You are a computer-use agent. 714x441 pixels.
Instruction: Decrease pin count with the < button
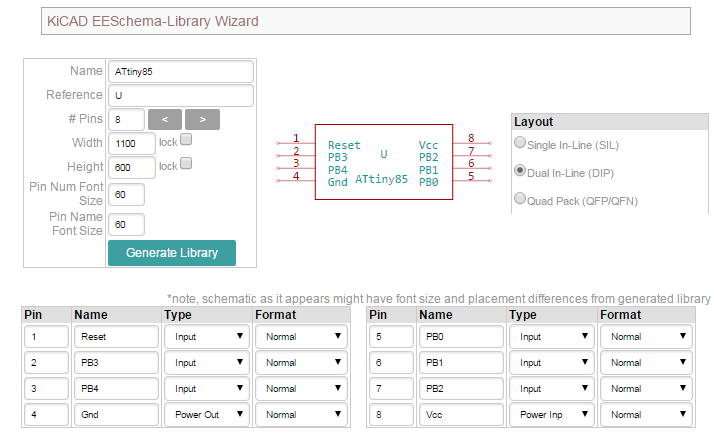click(x=165, y=119)
